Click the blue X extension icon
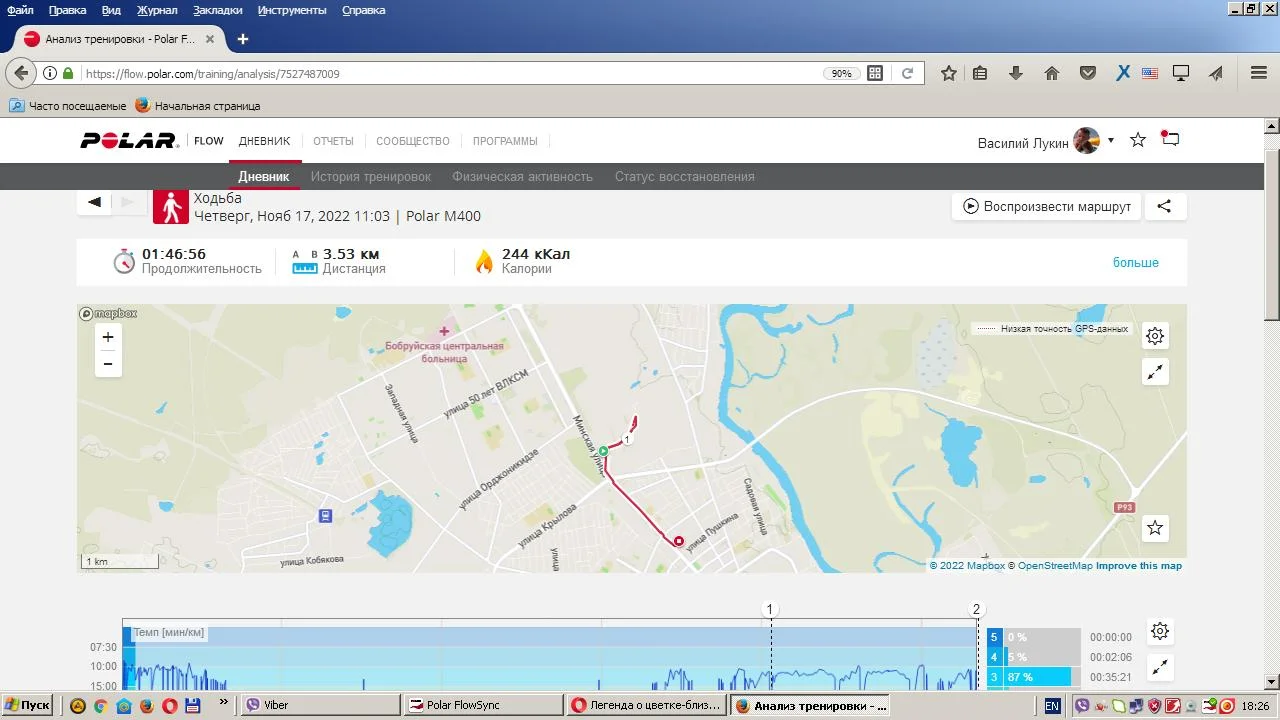 point(1123,73)
